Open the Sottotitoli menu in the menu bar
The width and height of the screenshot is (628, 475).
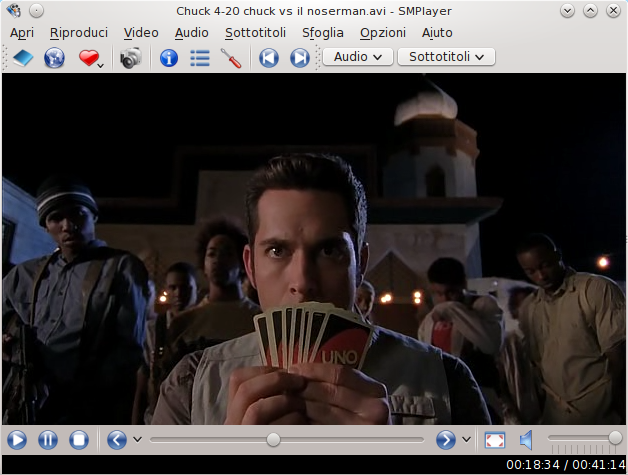pyautogui.click(x=256, y=33)
